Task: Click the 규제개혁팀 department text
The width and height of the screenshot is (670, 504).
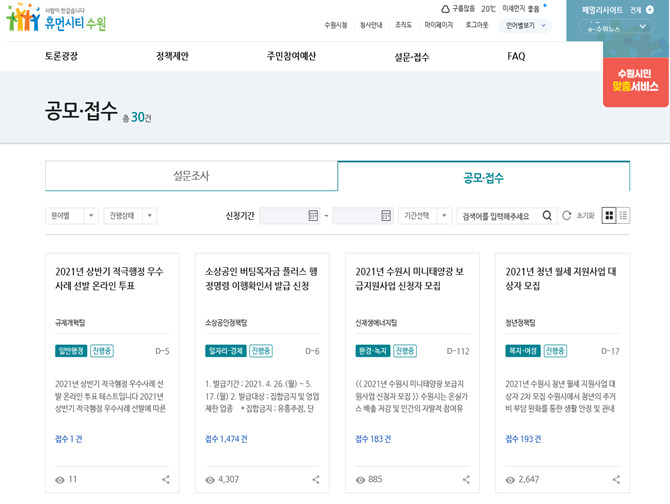Action: pyautogui.click(x=70, y=323)
